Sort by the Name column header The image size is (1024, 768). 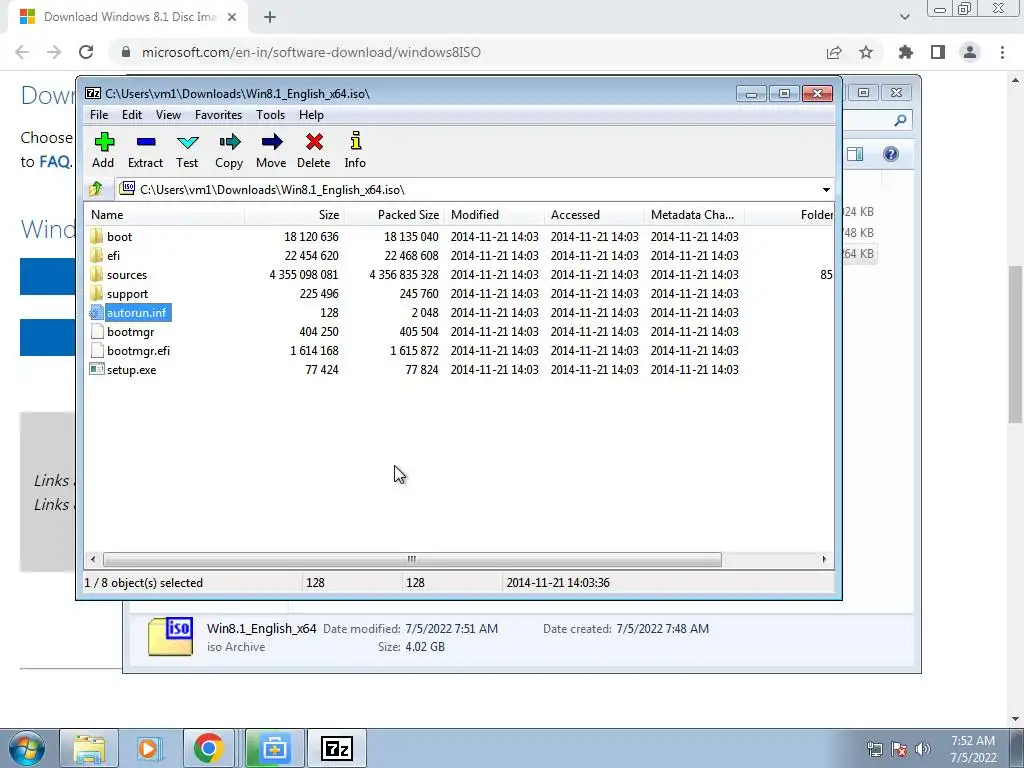[165, 215]
